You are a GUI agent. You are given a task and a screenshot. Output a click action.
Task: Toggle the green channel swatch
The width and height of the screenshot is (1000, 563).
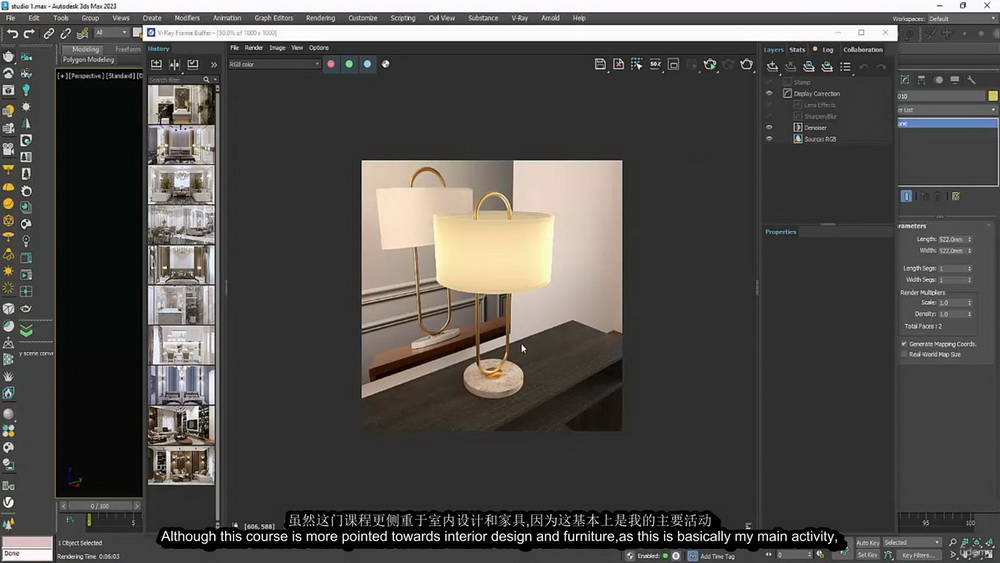click(349, 64)
